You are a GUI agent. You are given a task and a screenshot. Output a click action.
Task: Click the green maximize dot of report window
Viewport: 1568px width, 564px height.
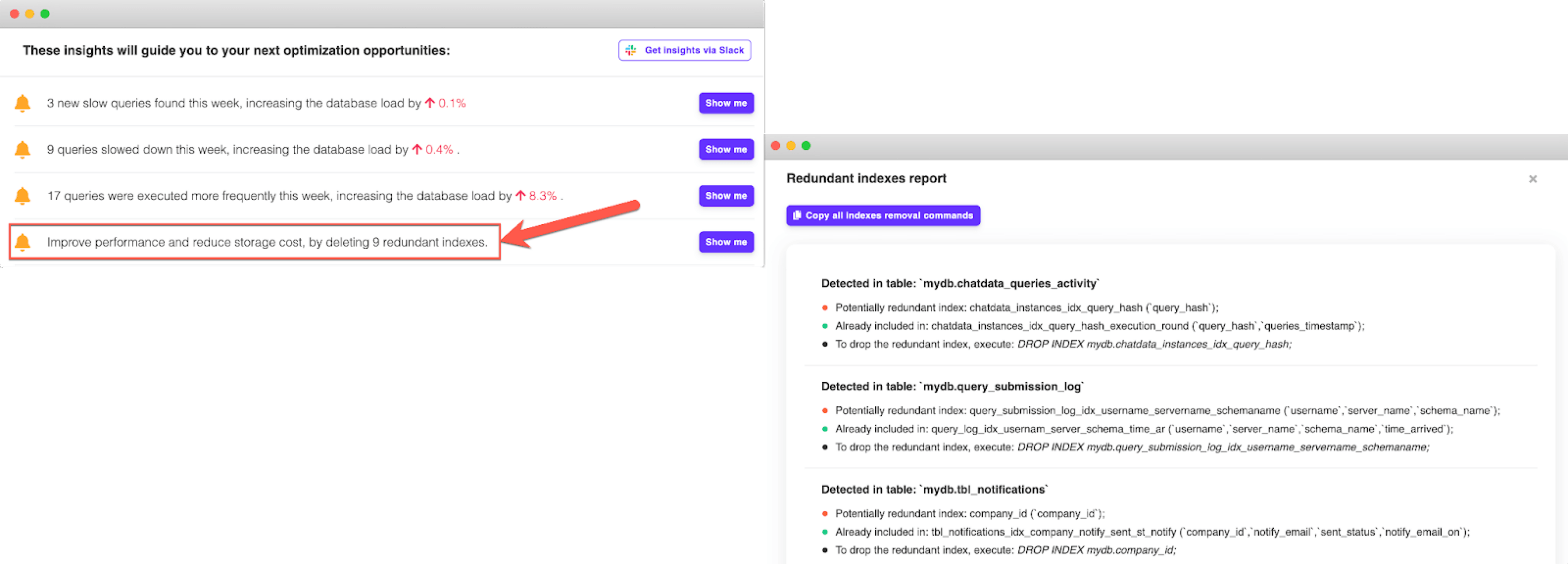pos(806,145)
